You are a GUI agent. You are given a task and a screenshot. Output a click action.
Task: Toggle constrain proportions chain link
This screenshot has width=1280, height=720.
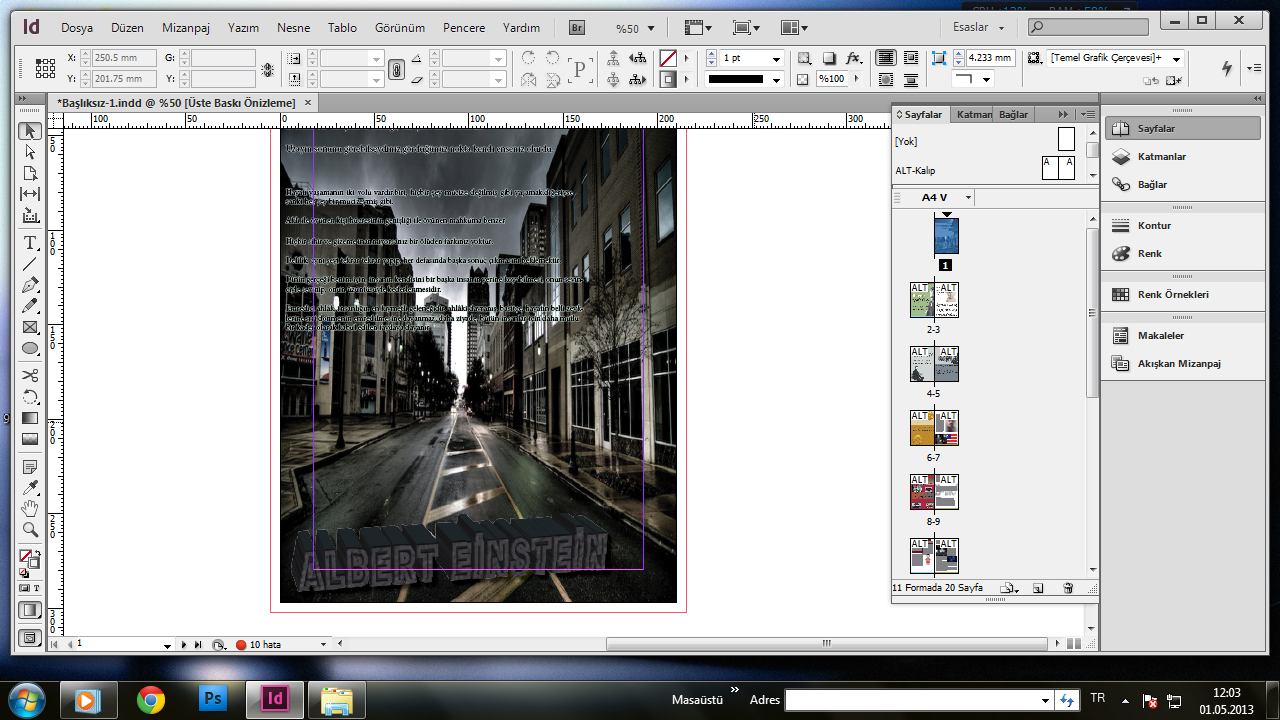point(396,69)
